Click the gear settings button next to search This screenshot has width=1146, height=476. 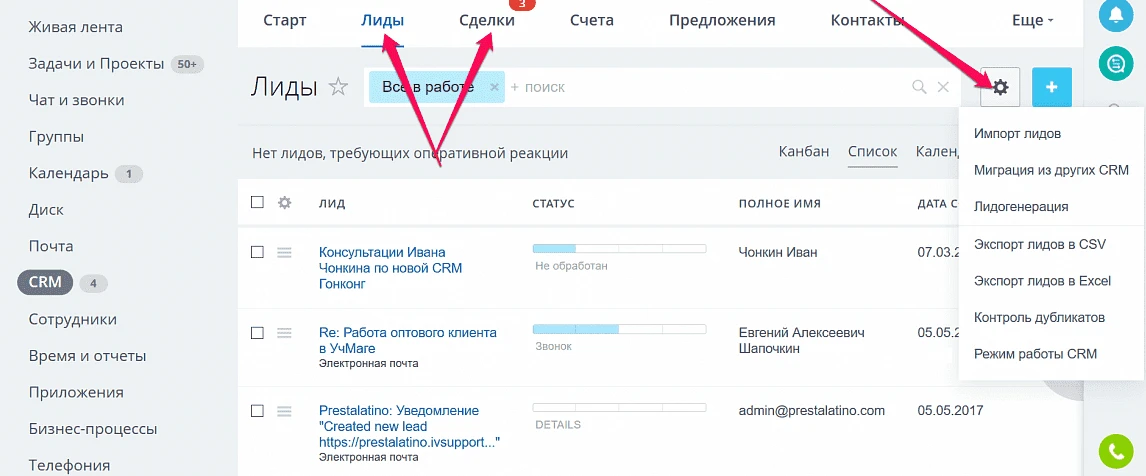999,87
